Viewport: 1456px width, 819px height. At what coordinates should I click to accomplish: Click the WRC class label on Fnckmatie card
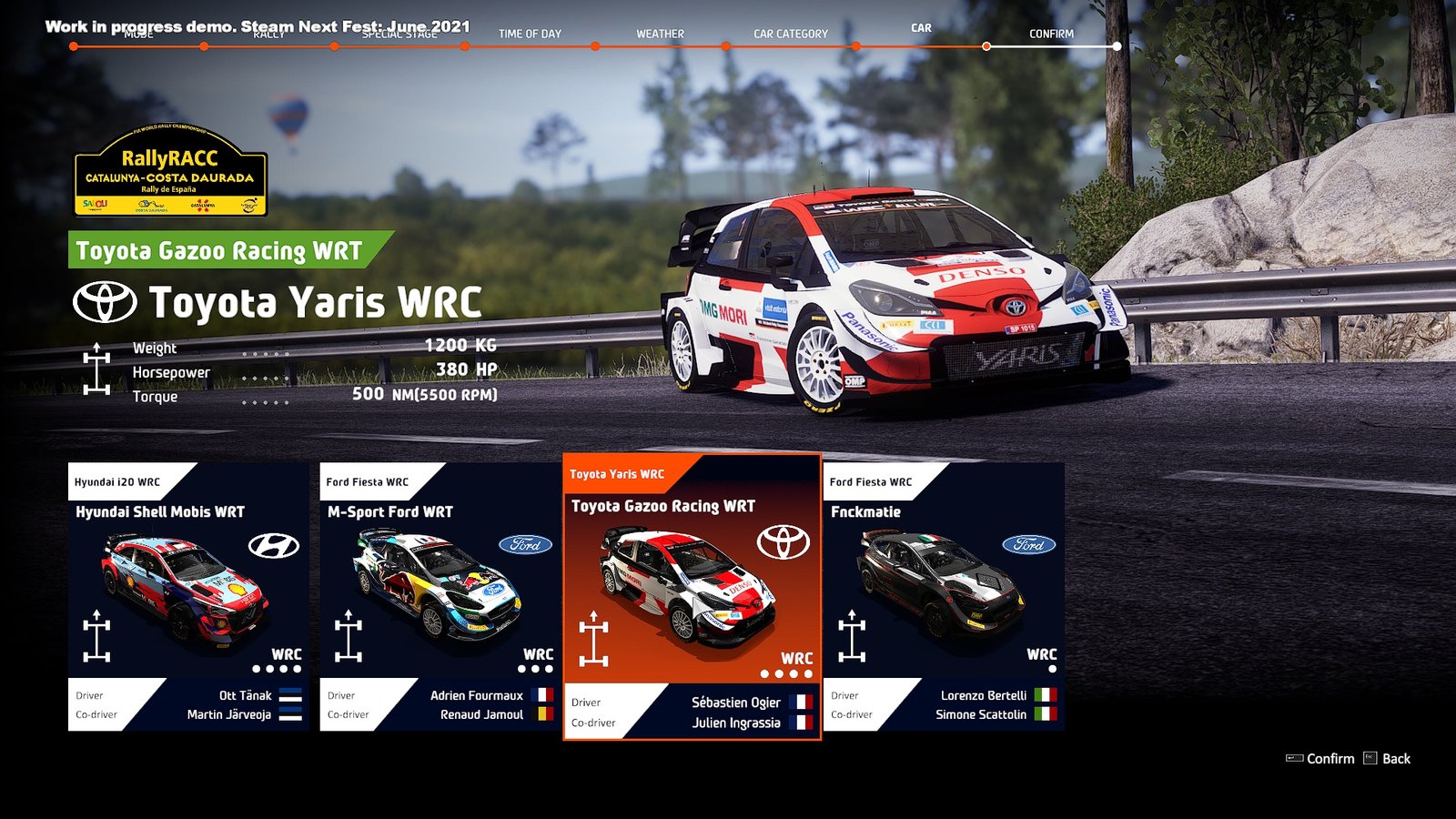(1042, 654)
